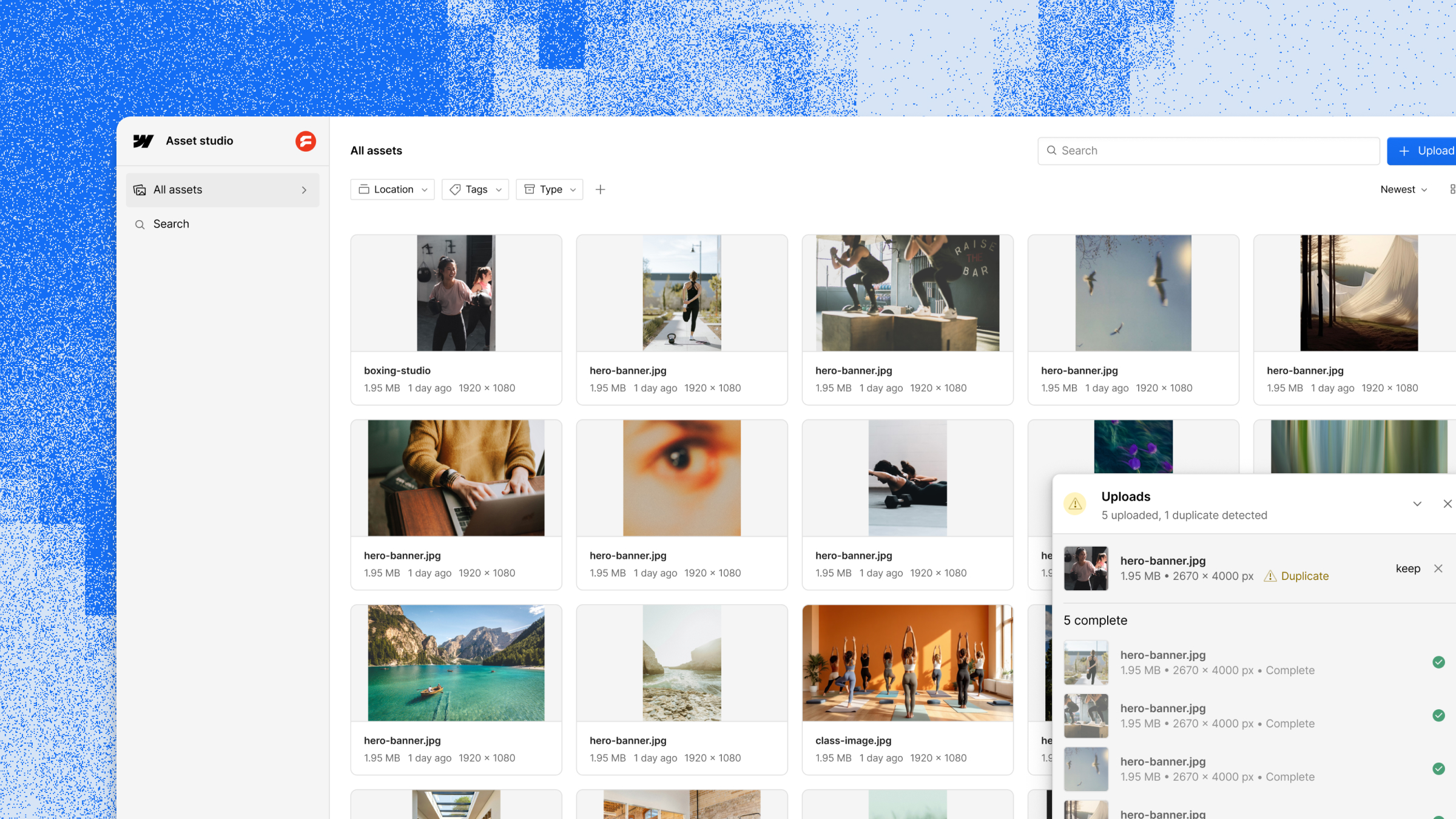Image resolution: width=1456 pixels, height=819 pixels.
Task: Open the Tags filter dropdown
Action: (x=475, y=189)
